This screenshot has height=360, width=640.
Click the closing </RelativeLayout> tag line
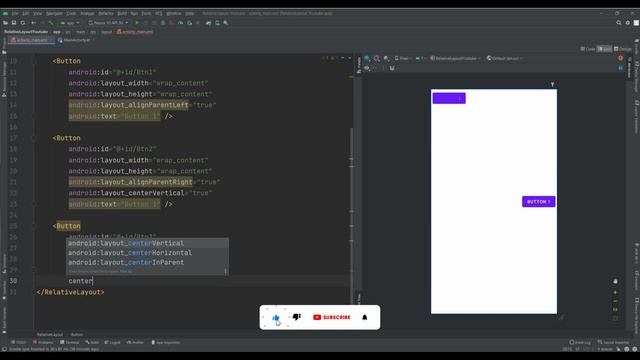(70, 292)
